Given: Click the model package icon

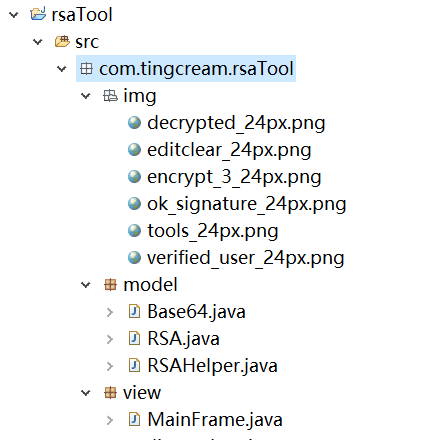Looking at the screenshot, I should (110, 285).
